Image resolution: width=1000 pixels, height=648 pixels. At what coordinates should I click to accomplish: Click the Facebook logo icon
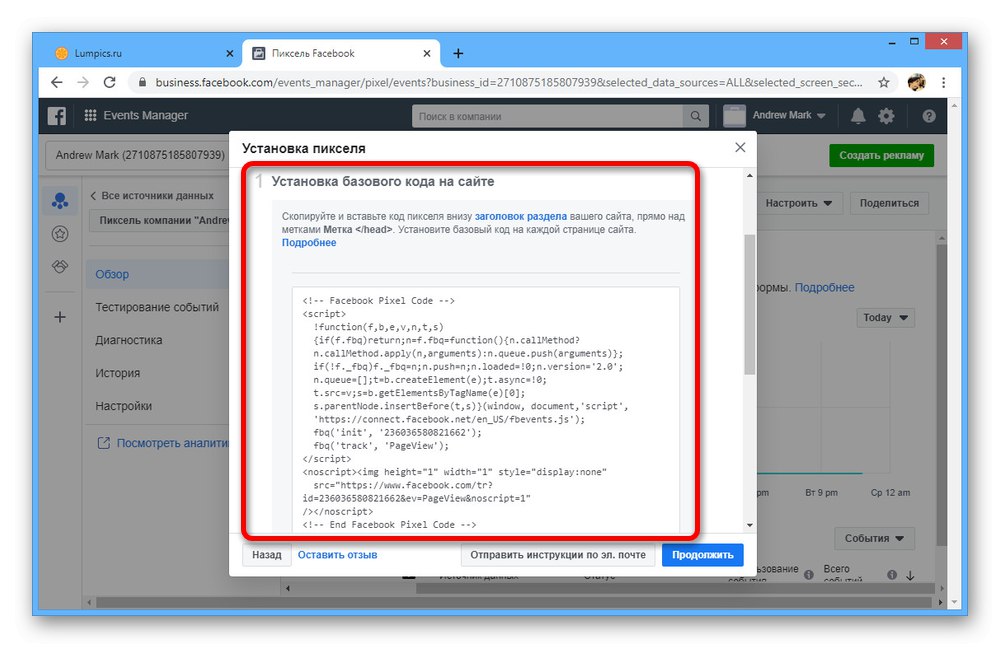(57, 115)
